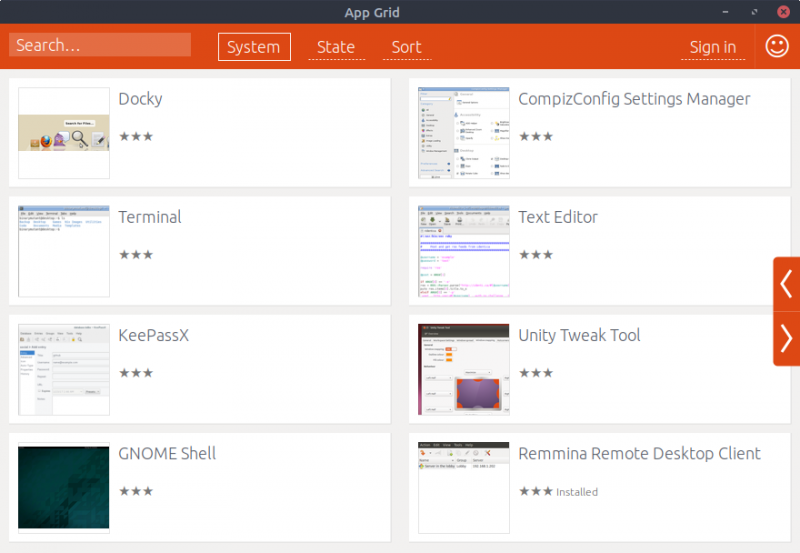Expand the State filter dropdown

336,47
